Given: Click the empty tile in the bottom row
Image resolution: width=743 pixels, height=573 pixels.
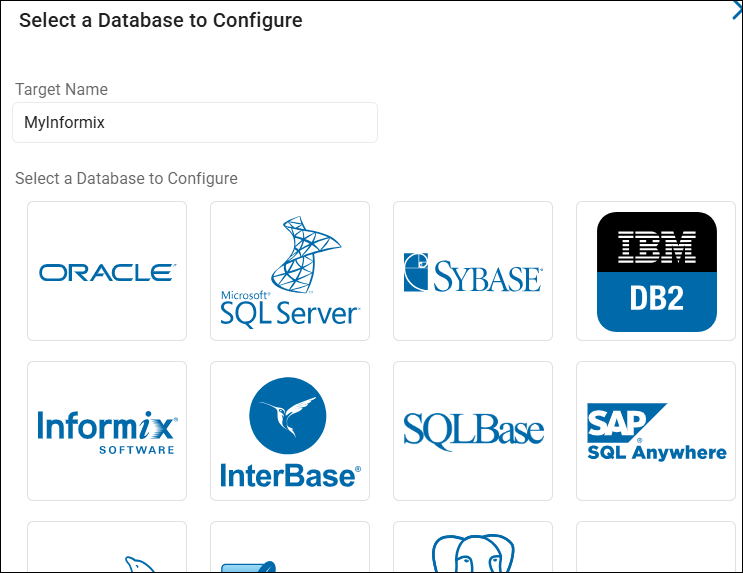Looking at the screenshot, I should (657, 548).
